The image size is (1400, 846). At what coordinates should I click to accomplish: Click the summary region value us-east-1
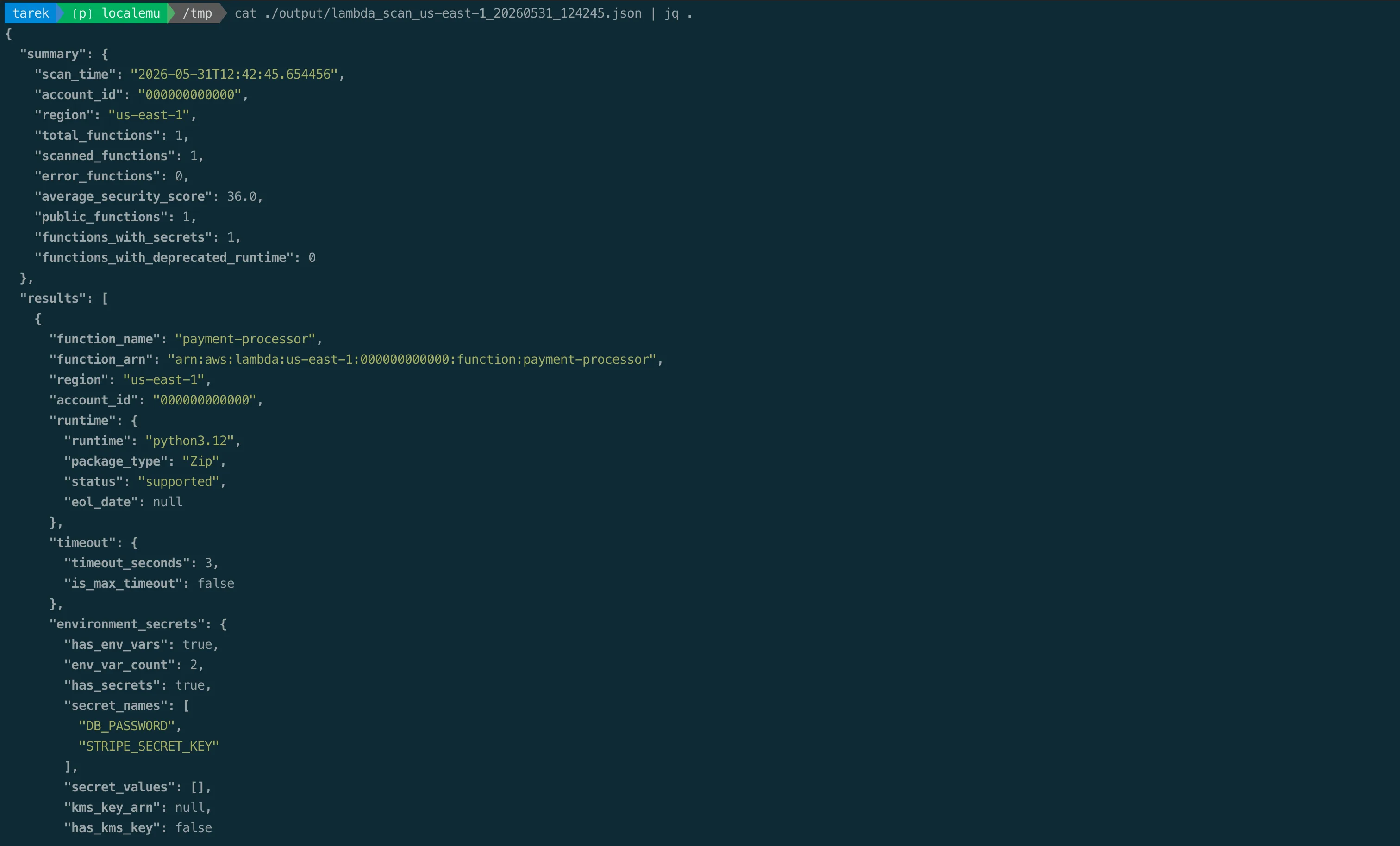(149, 115)
